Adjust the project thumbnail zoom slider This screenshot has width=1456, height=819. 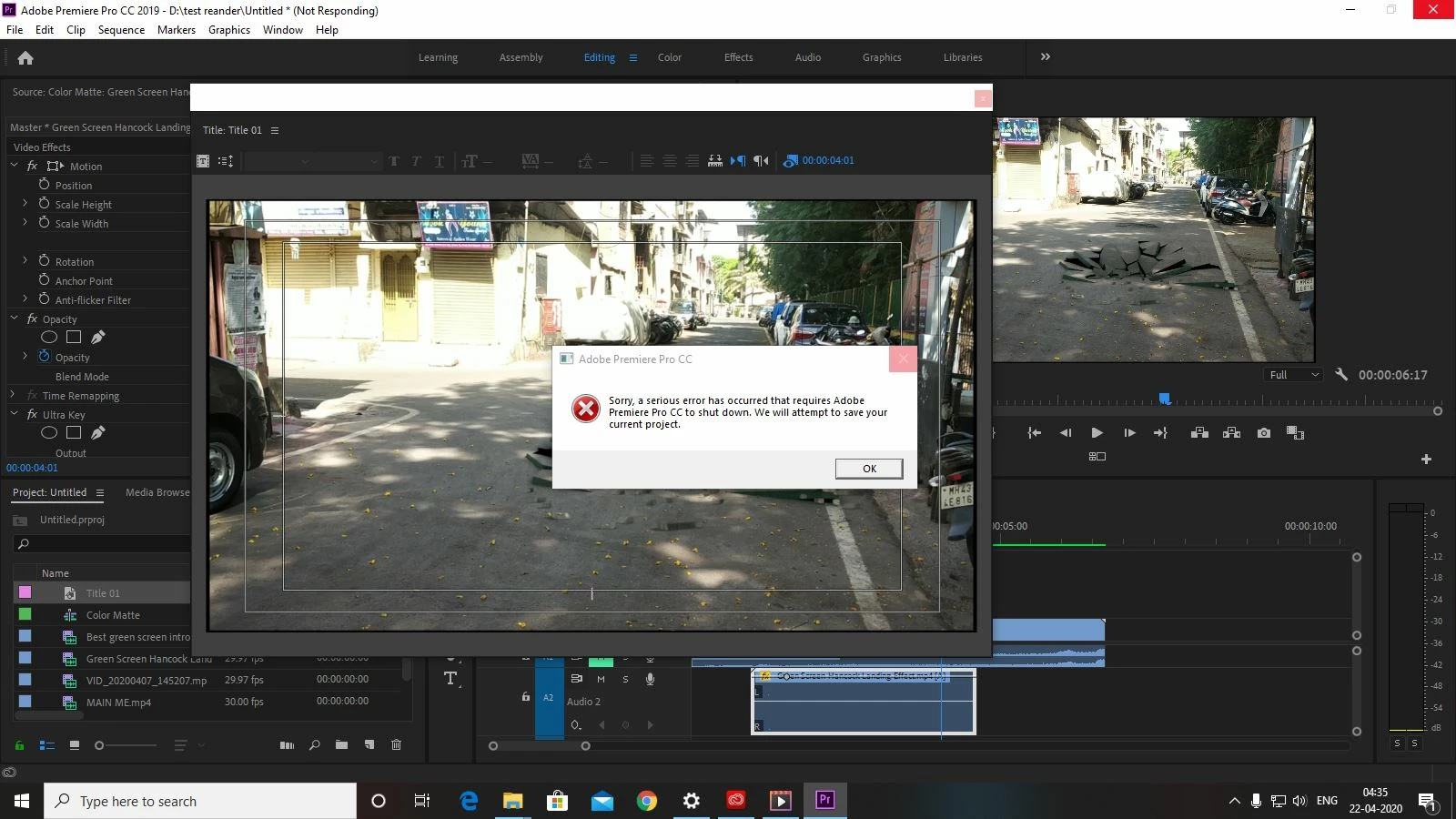[x=126, y=745]
